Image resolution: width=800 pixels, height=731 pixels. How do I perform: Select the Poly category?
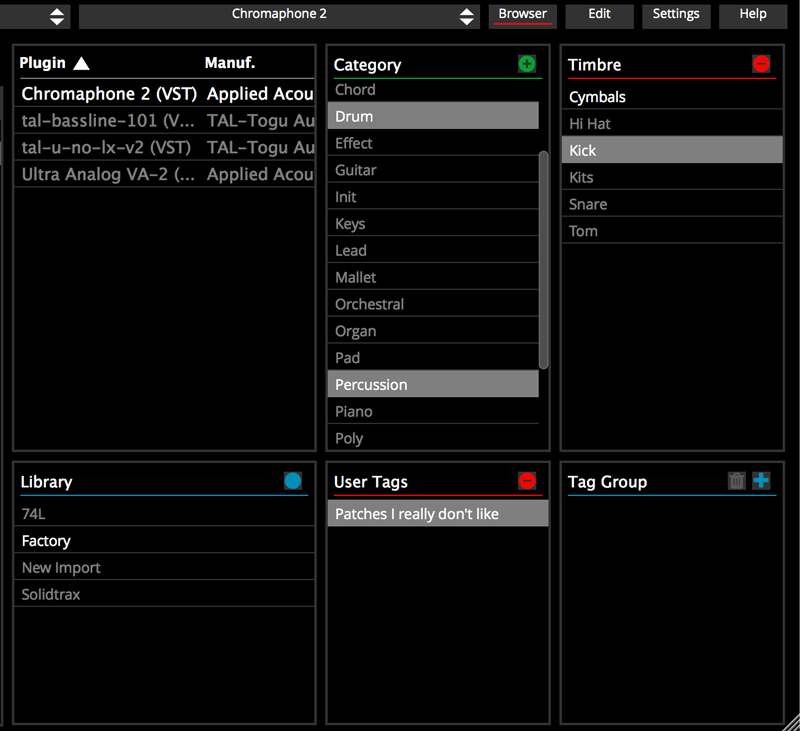[x=433, y=438]
